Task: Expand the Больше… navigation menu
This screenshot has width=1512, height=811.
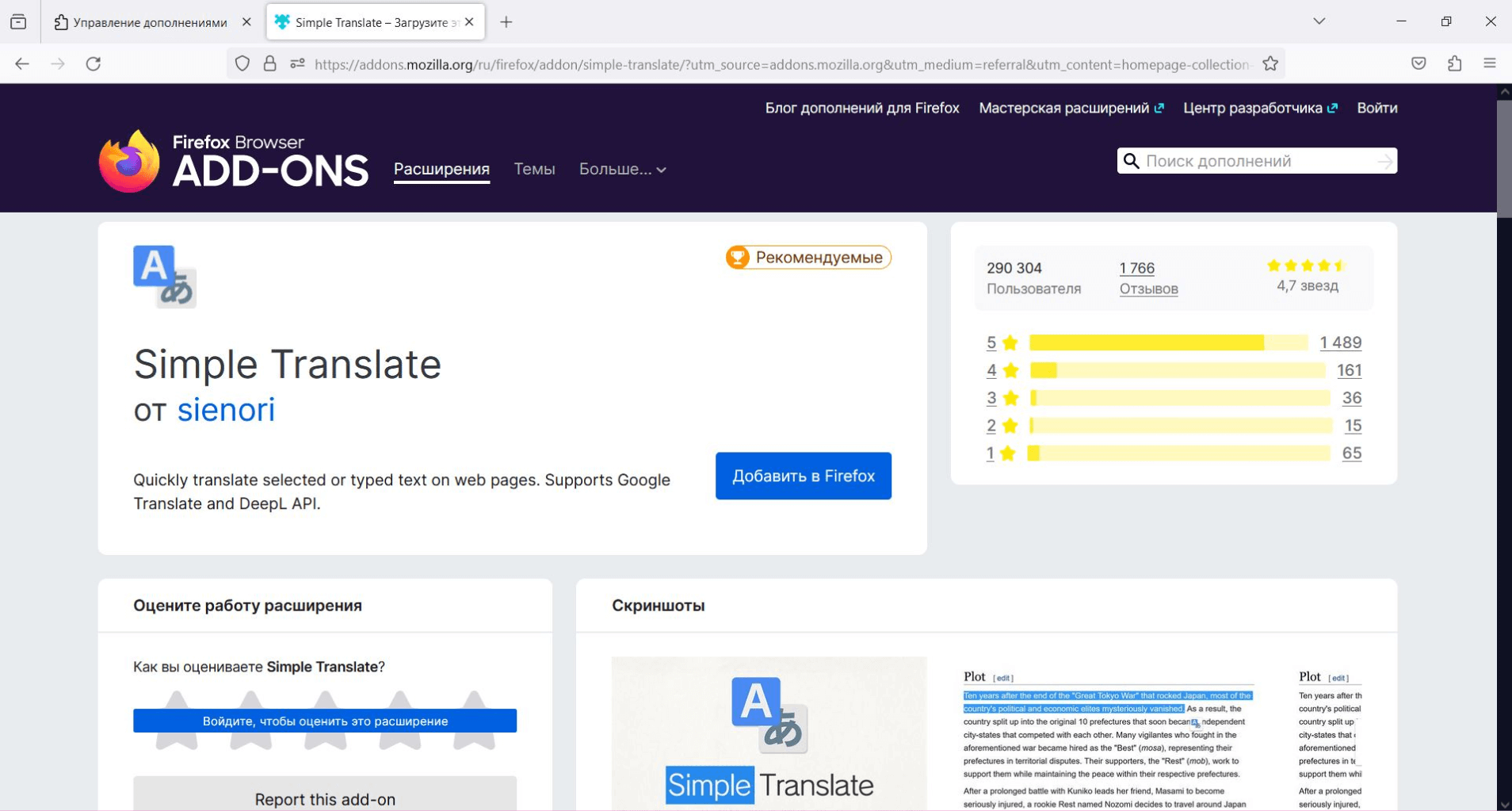Action: pyautogui.click(x=622, y=169)
